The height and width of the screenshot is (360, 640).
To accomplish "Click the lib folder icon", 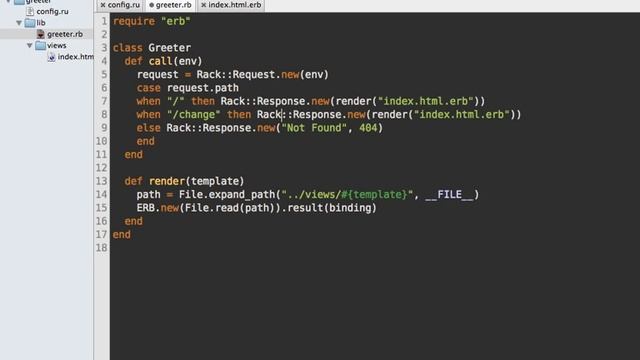I will (30, 23).
